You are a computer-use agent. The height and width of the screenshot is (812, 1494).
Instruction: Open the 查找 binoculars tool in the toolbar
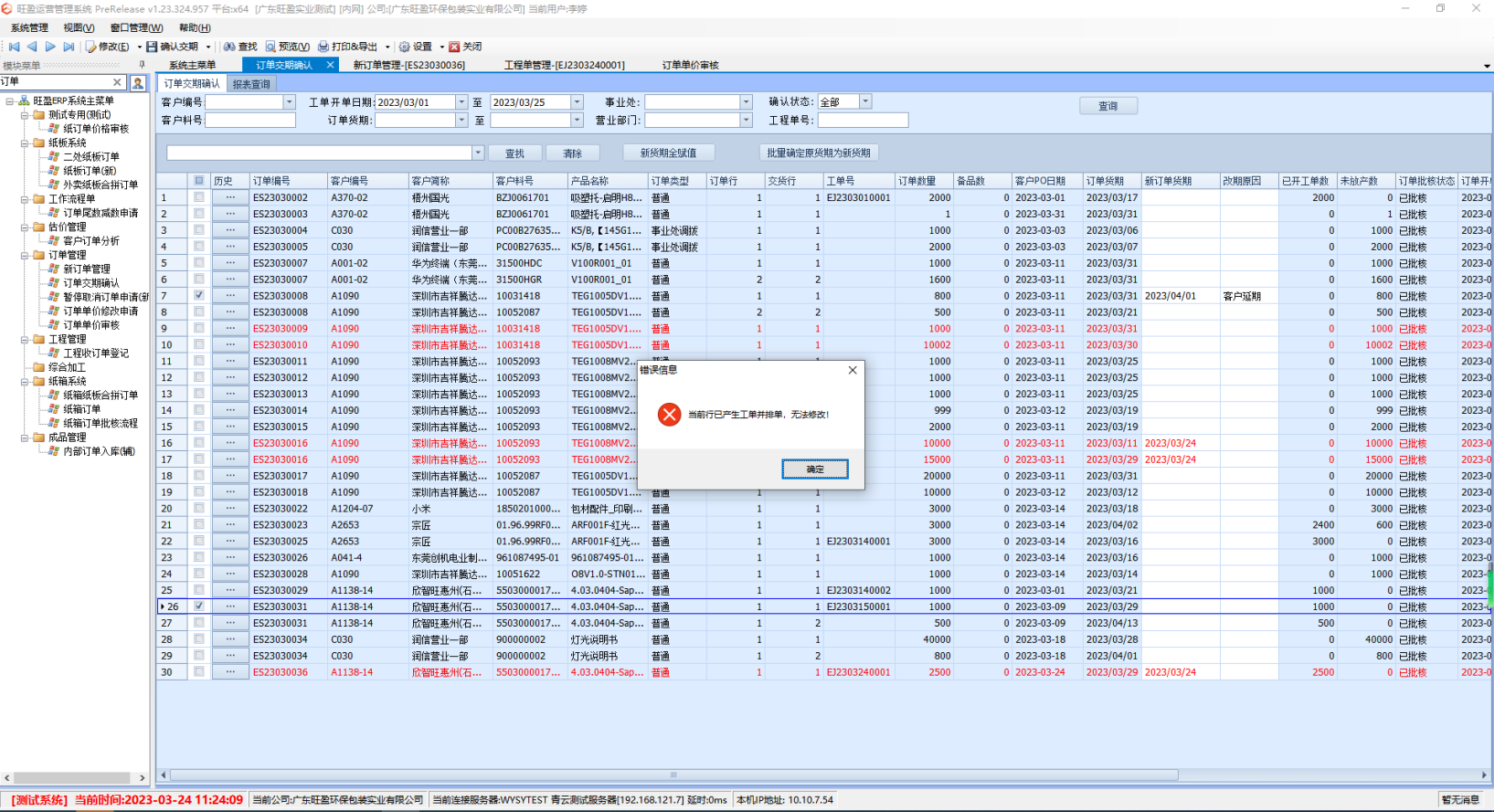click(x=240, y=47)
